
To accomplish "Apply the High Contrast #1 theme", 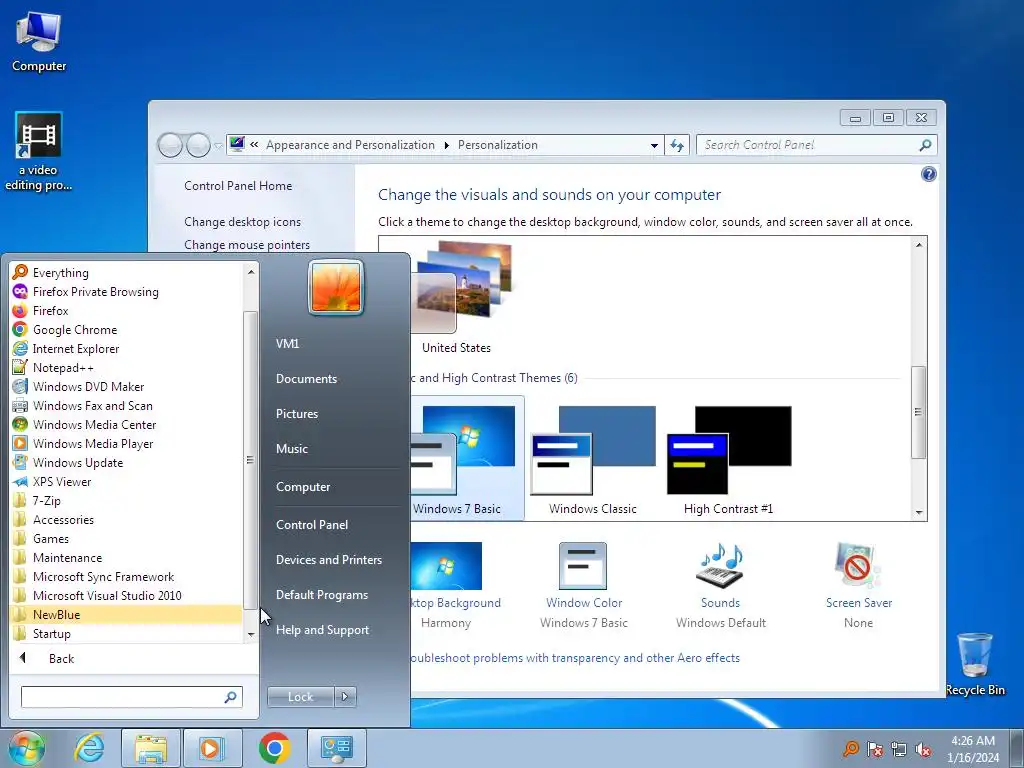I will (729, 458).
